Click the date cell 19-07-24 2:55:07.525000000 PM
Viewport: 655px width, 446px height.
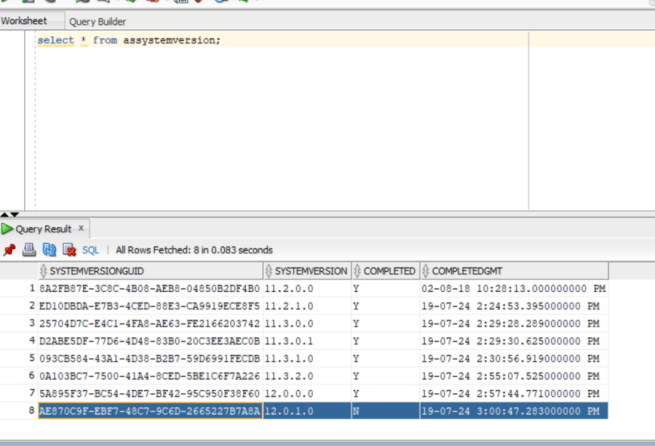(x=514, y=376)
